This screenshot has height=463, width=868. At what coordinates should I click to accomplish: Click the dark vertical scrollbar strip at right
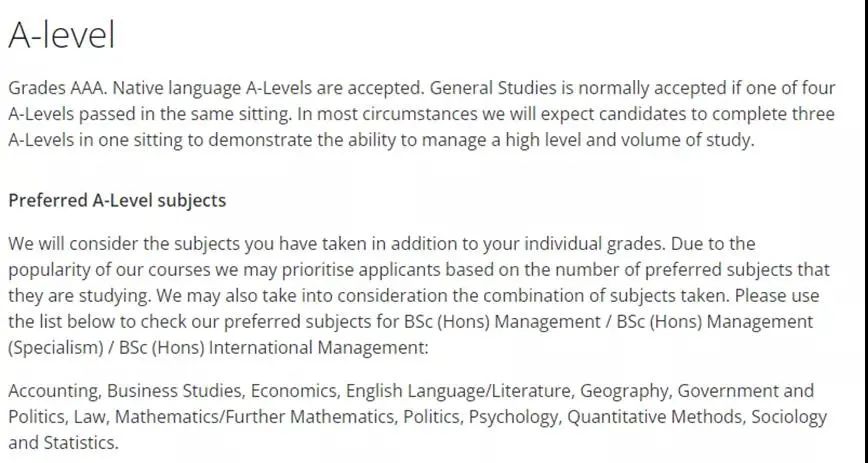coord(864,232)
